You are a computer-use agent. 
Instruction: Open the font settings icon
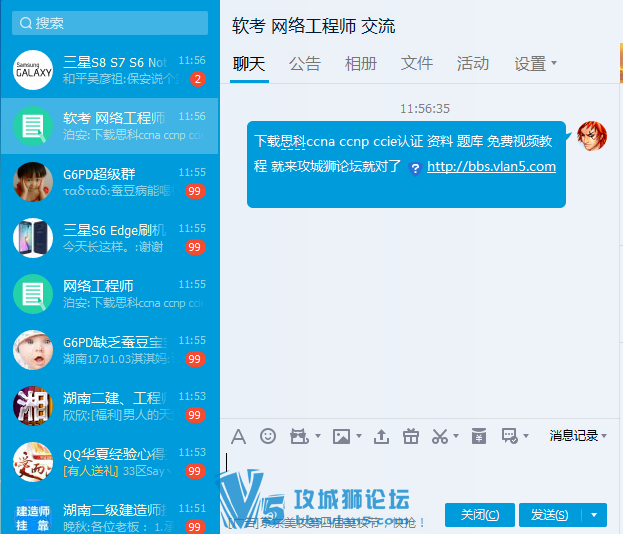tap(238, 436)
